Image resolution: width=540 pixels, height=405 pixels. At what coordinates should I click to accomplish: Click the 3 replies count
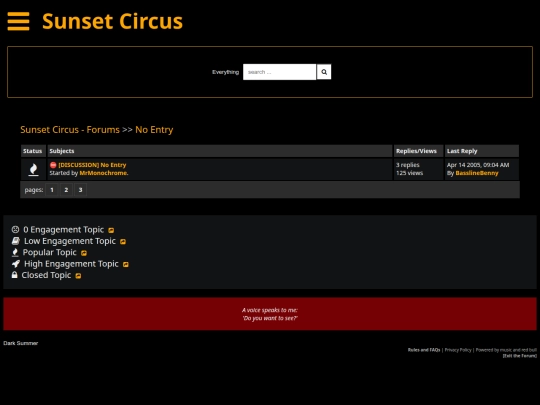[408, 165]
